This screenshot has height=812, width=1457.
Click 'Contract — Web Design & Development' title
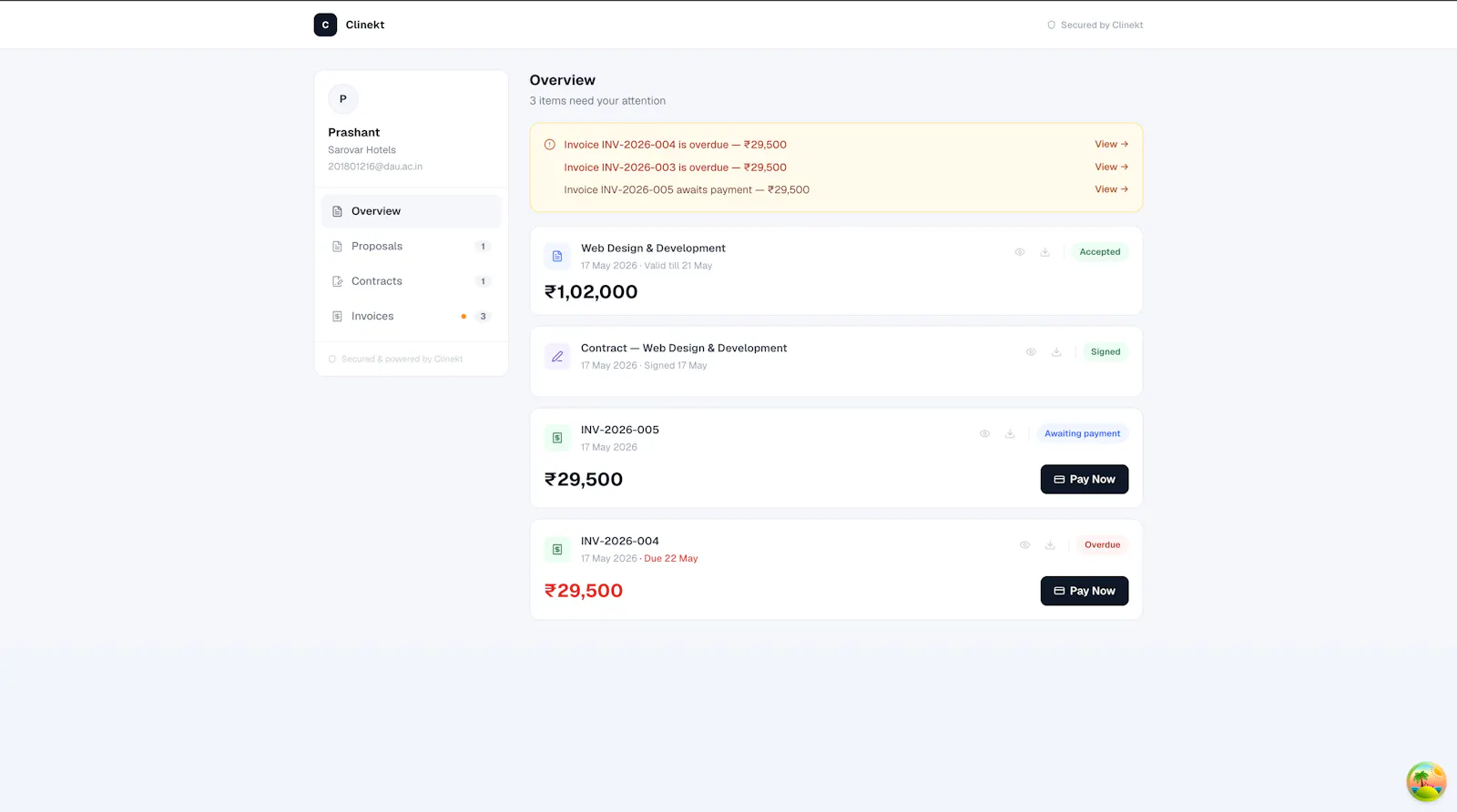coord(684,349)
